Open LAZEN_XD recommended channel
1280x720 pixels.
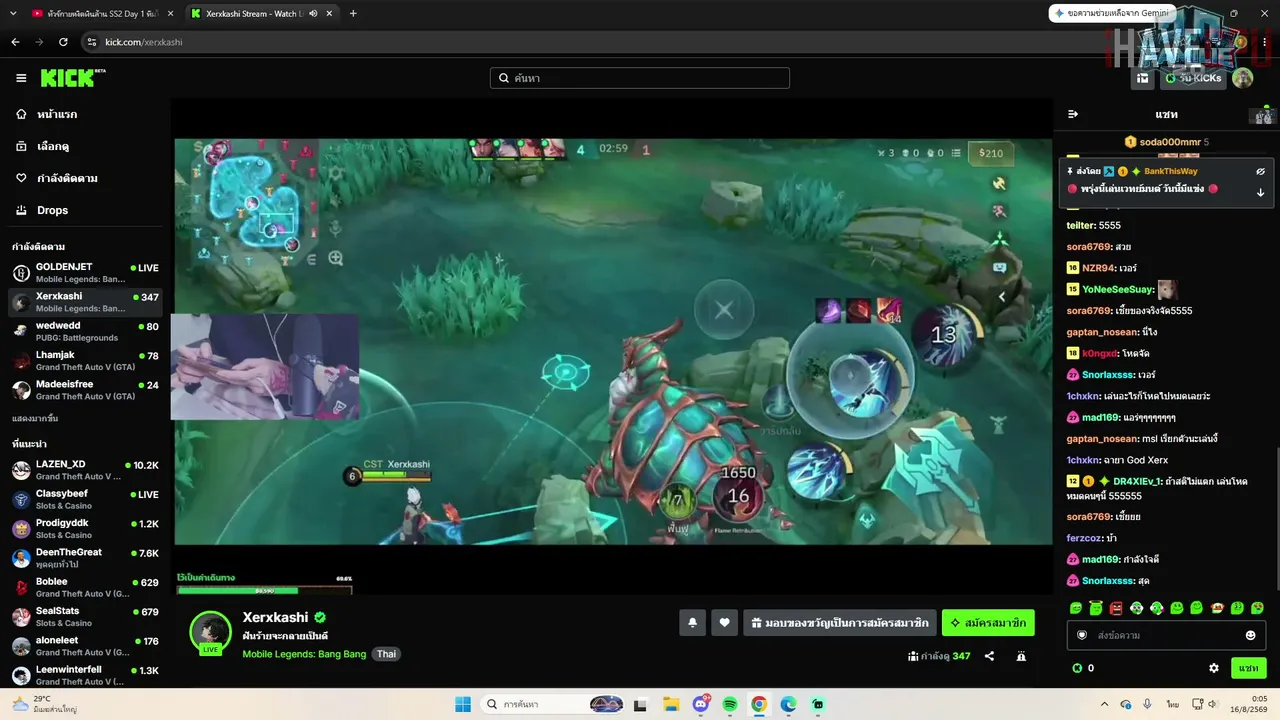[x=85, y=470]
